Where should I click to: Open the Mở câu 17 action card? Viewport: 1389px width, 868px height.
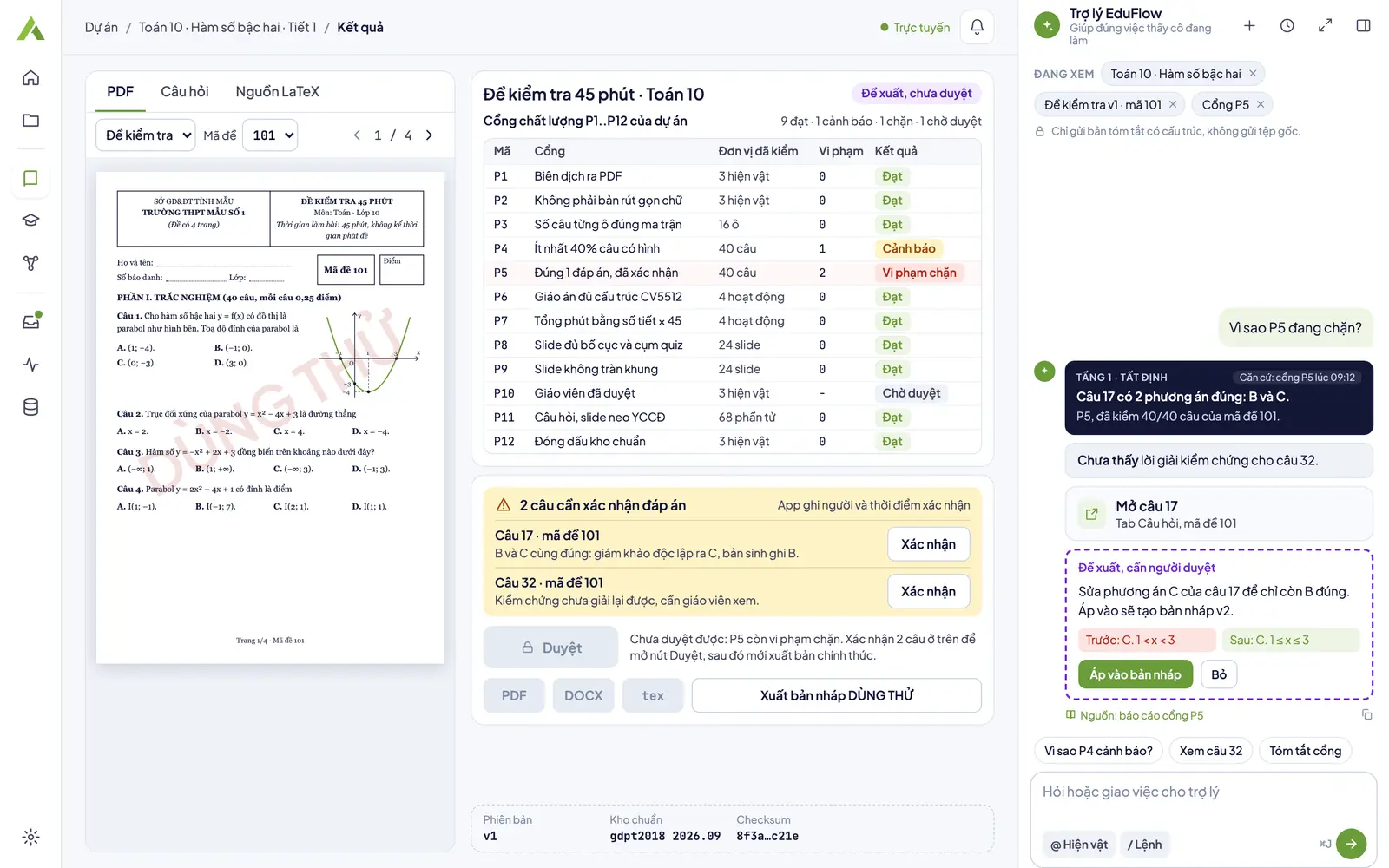point(1219,514)
